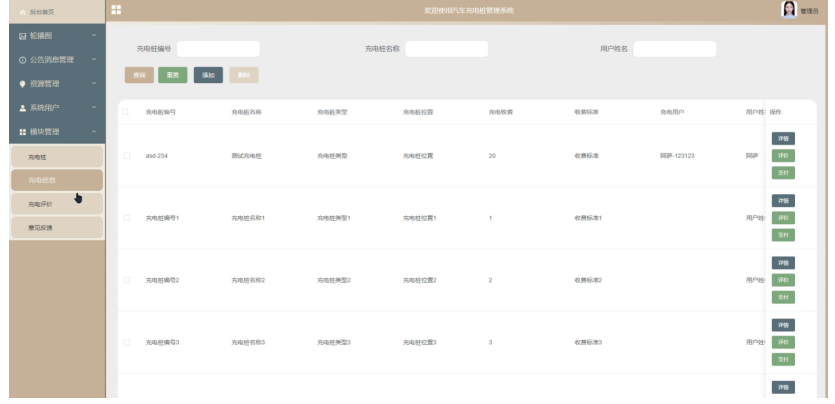The height and width of the screenshot is (404, 835).
Task: Click the 充电桩类型 column header
Action: point(332,112)
